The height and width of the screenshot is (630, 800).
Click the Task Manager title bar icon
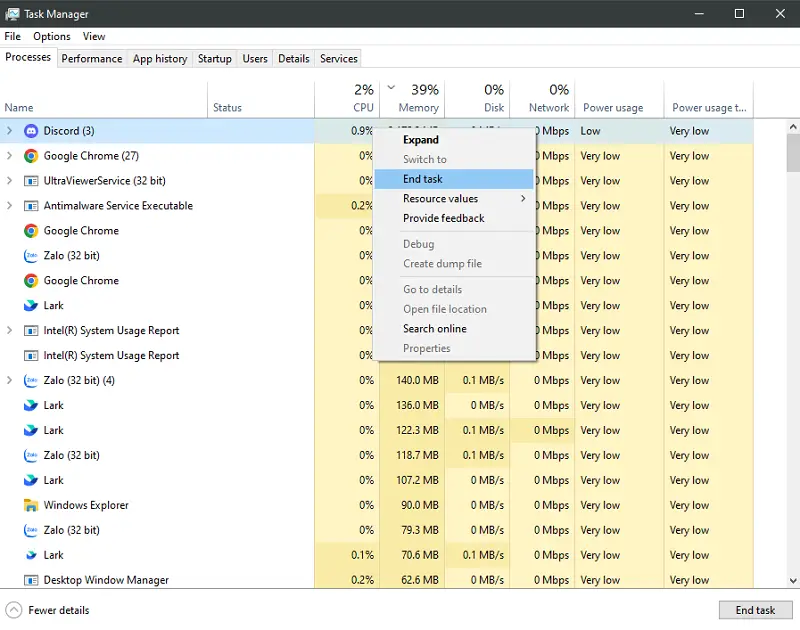click(14, 14)
